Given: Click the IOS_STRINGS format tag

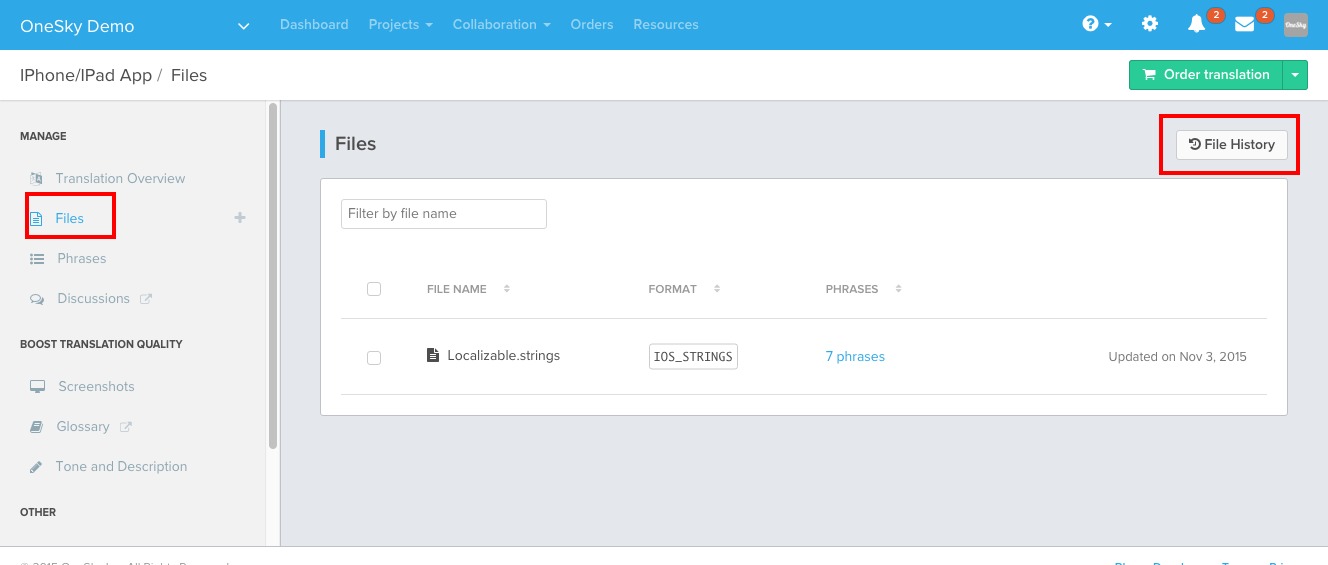Looking at the screenshot, I should (x=693, y=356).
